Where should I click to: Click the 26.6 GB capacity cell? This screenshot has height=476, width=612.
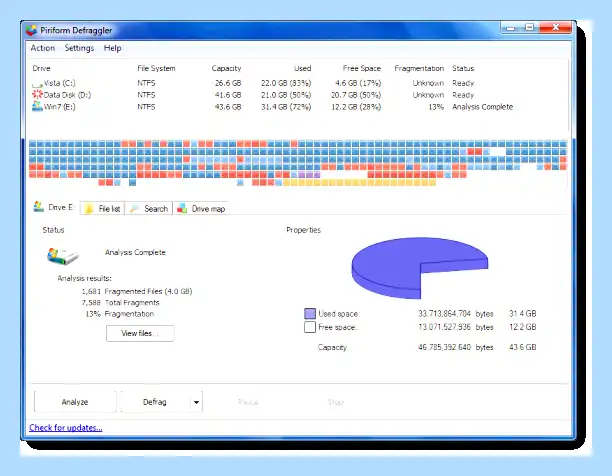(x=228, y=83)
